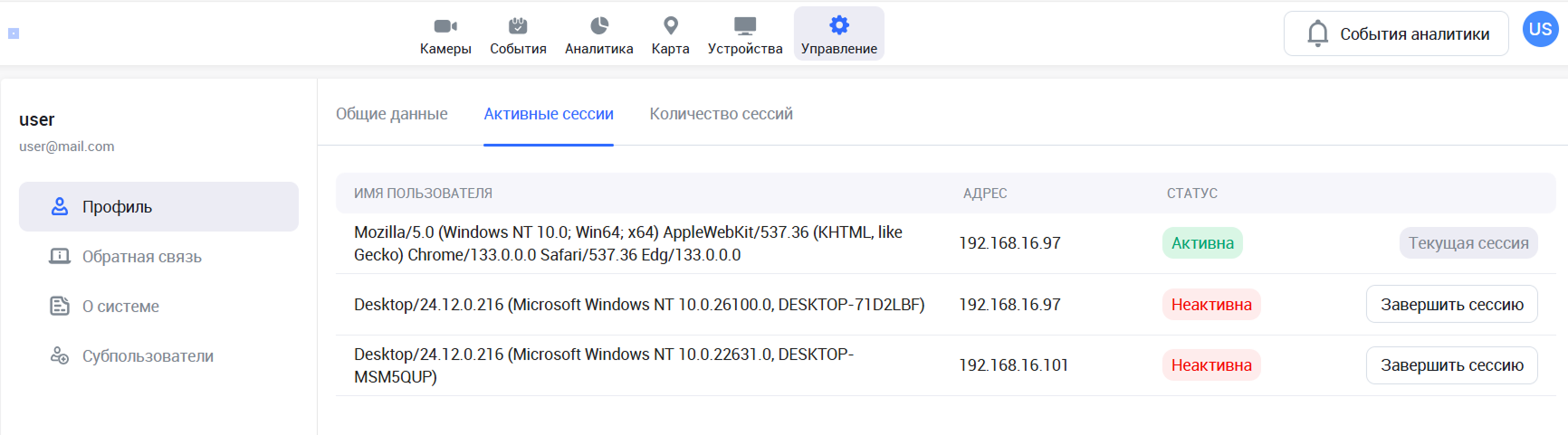Open Devices via the monitor icon
The image size is (1568, 435).
[744, 26]
